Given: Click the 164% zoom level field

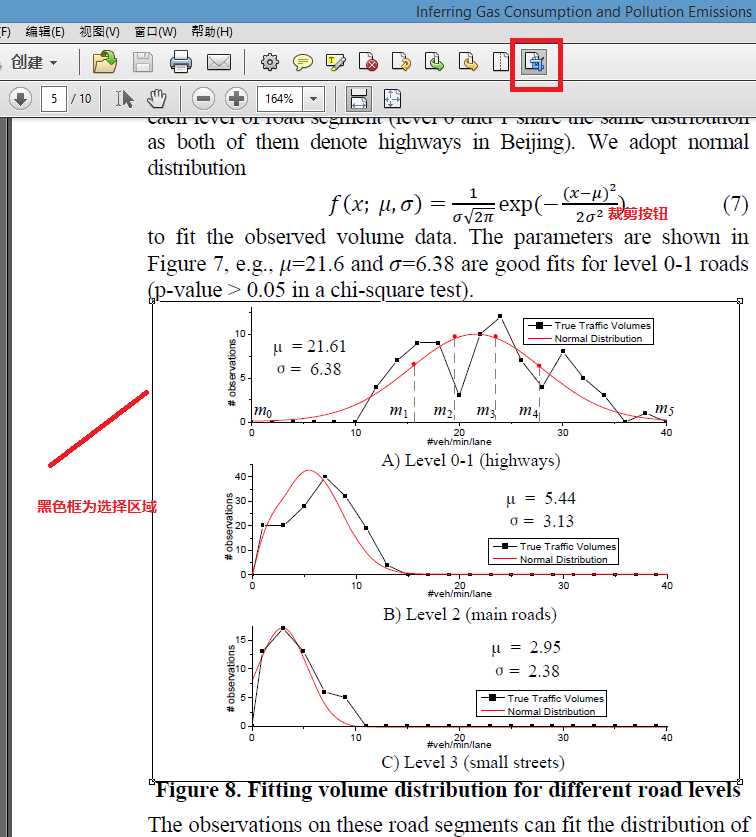Looking at the screenshot, I should (280, 99).
